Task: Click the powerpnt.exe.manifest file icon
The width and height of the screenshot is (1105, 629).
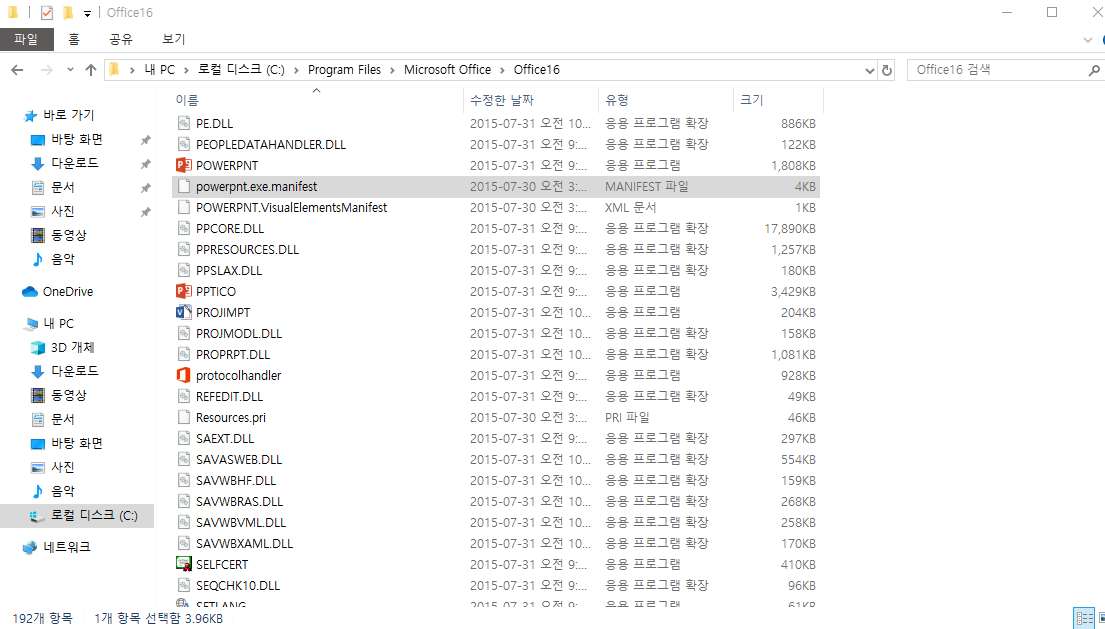Action: [x=183, y=187]
